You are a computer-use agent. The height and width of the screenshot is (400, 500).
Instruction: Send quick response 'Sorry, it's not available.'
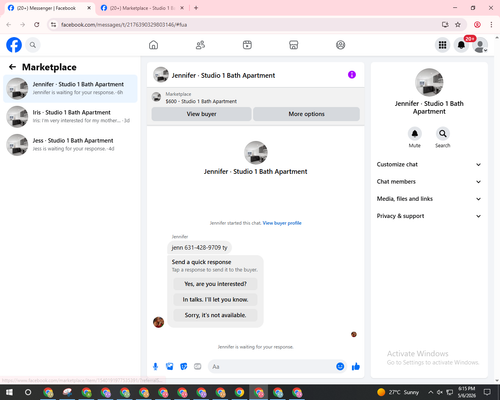[x=215, y=315]
